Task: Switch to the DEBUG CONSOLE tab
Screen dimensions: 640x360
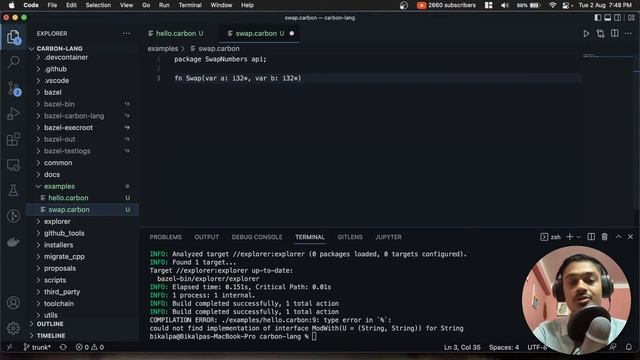Action: tap(257, 237)
